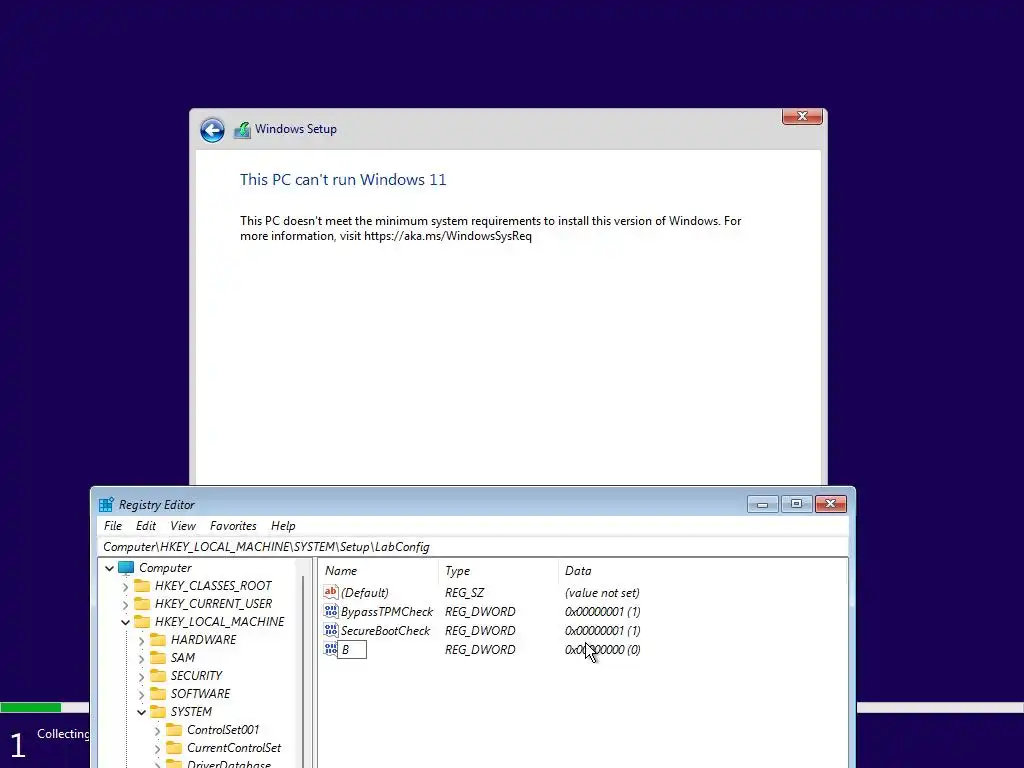
Task: Click the HARDWARE folder icon
Action: click(158, 640)
